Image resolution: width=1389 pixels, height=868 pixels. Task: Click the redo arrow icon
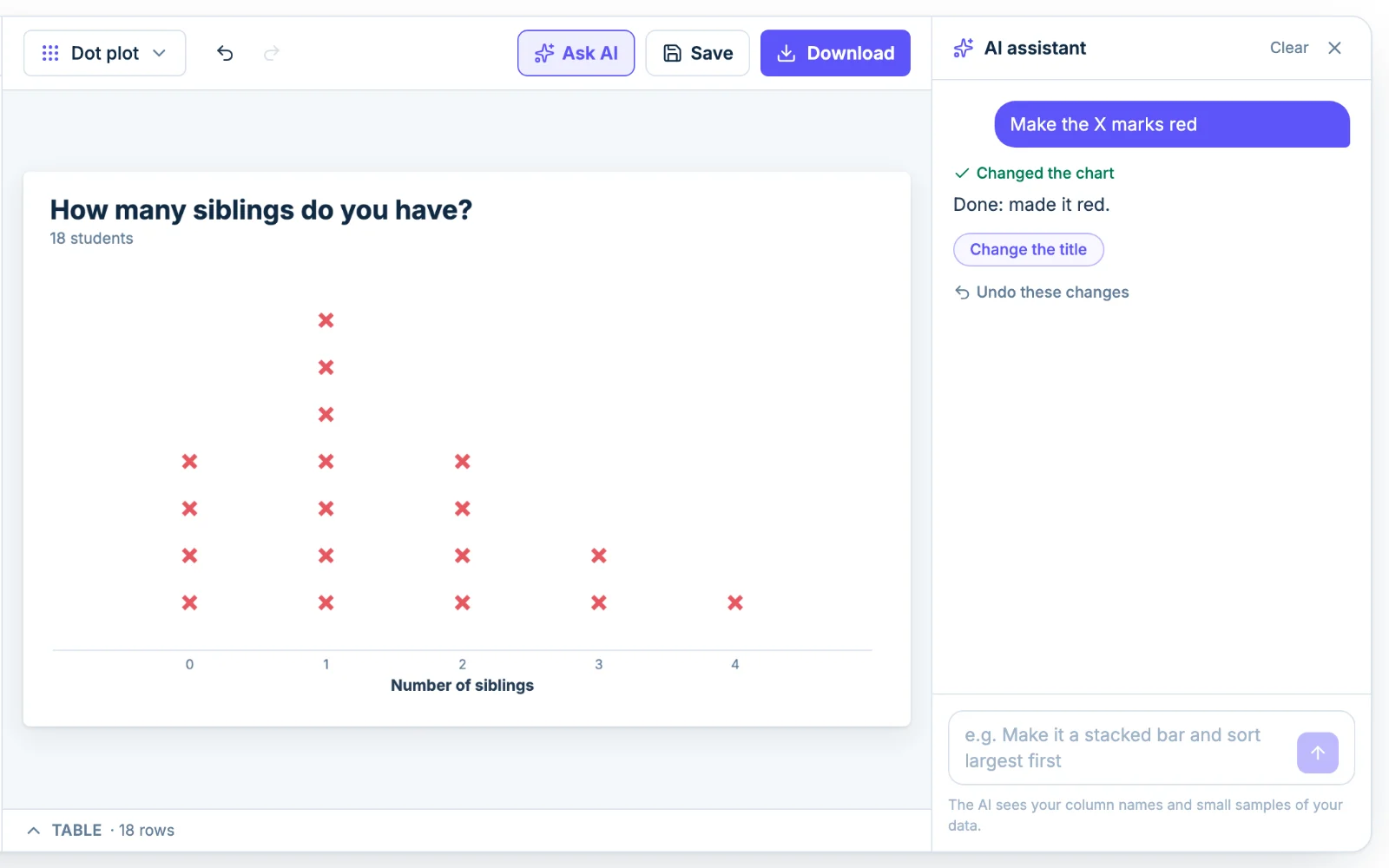(272, 53)
